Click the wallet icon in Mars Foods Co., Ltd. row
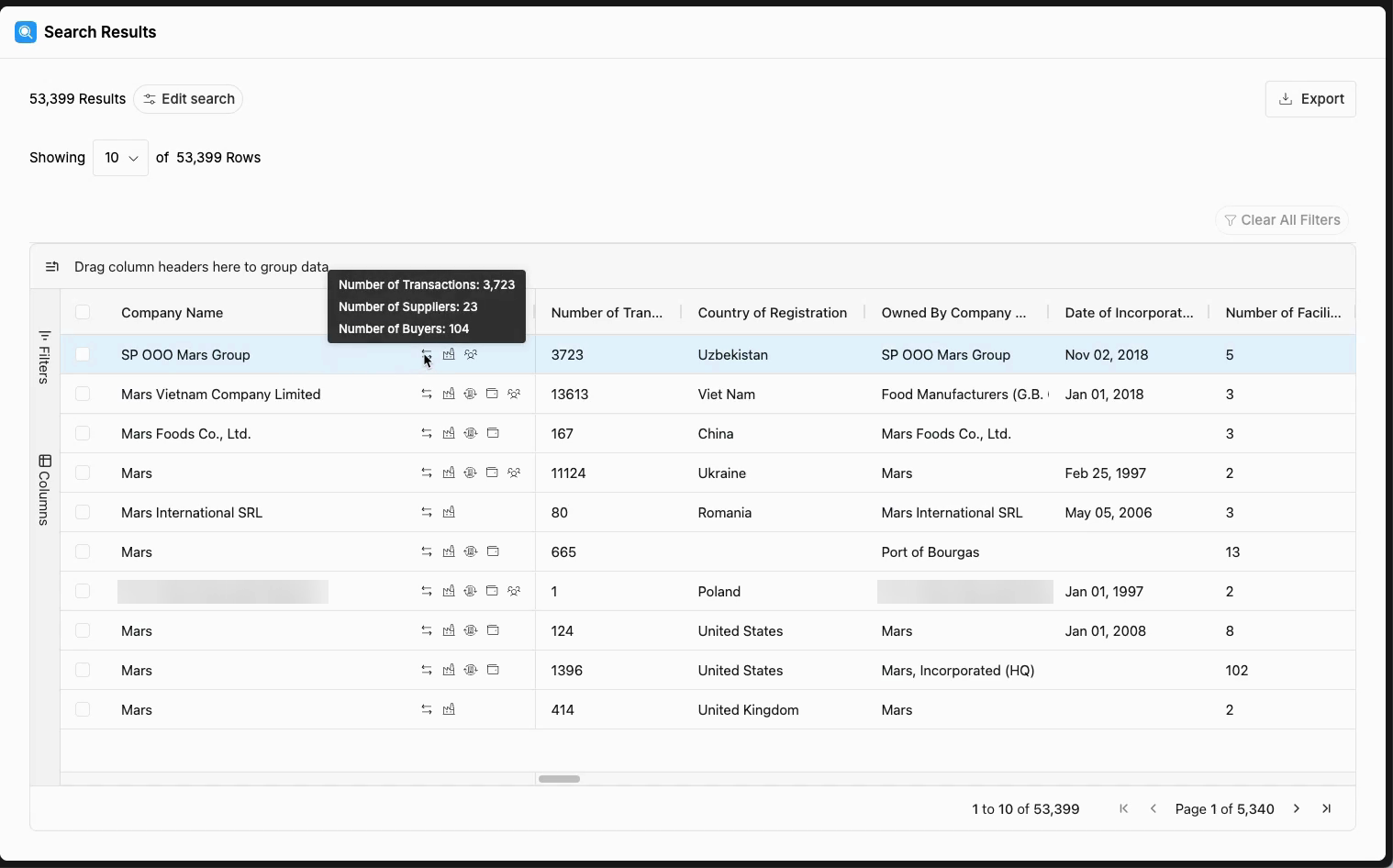The image size is (1393, 868). tap(493, 433)
